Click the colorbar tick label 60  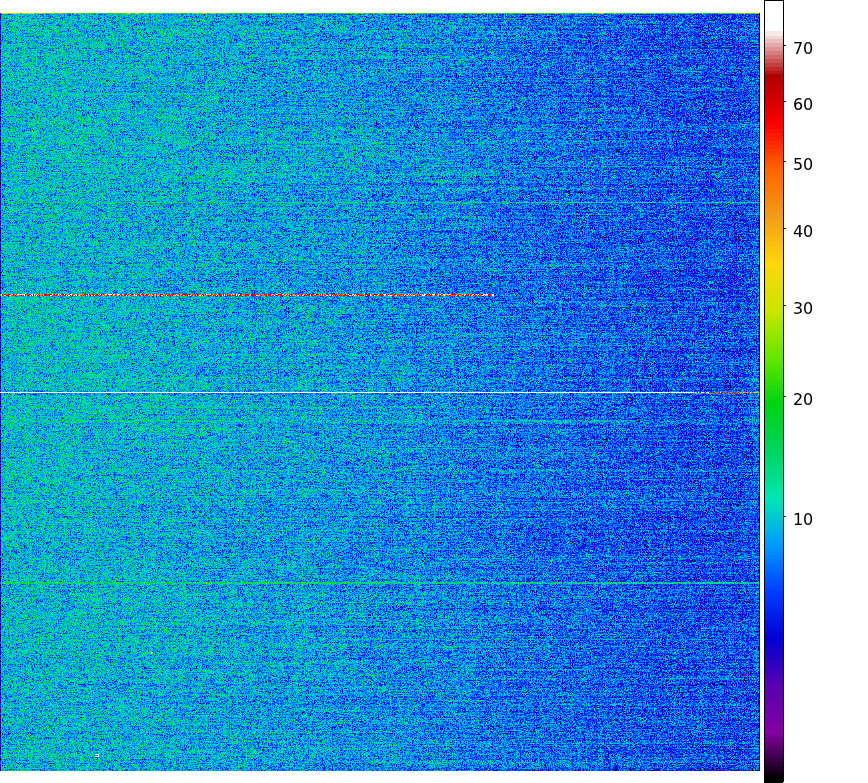[x=803, y=104]
